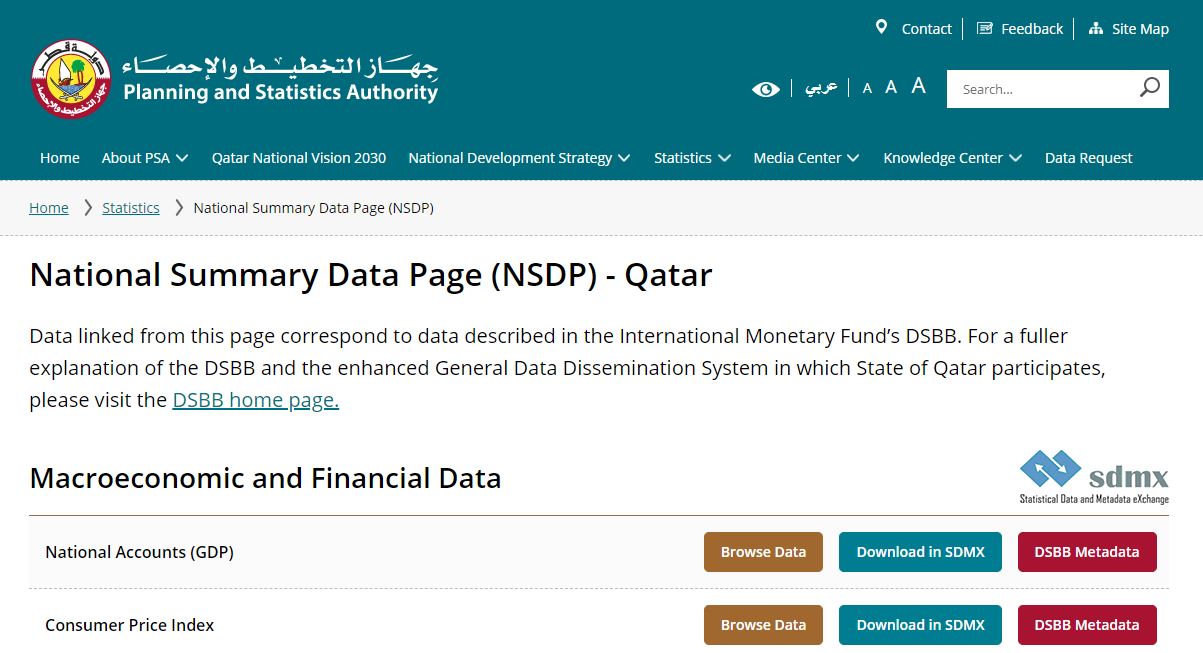This screenshot has width=1203, height=653.
Task: Click the accessibility eye icon
Action: pos(765,88)
